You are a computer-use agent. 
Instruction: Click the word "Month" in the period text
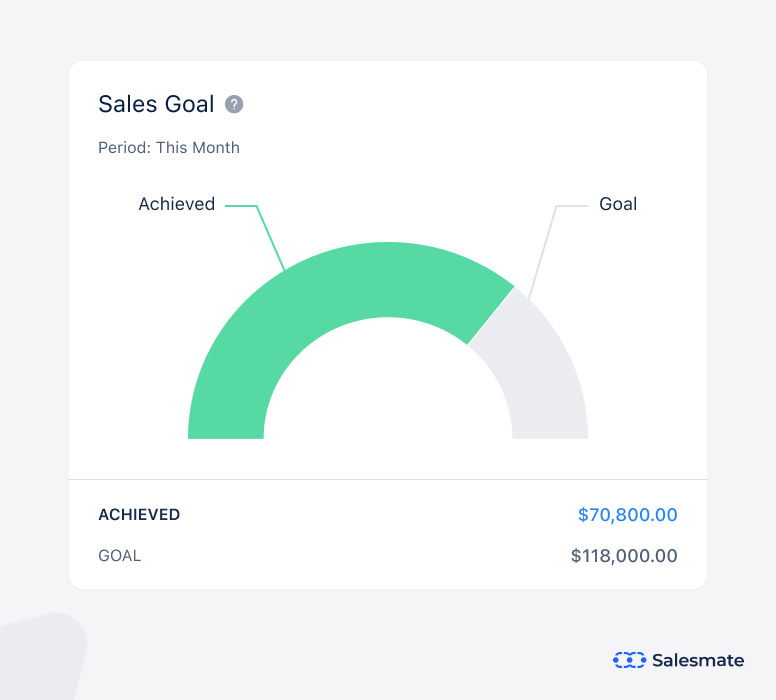[217, 147]
